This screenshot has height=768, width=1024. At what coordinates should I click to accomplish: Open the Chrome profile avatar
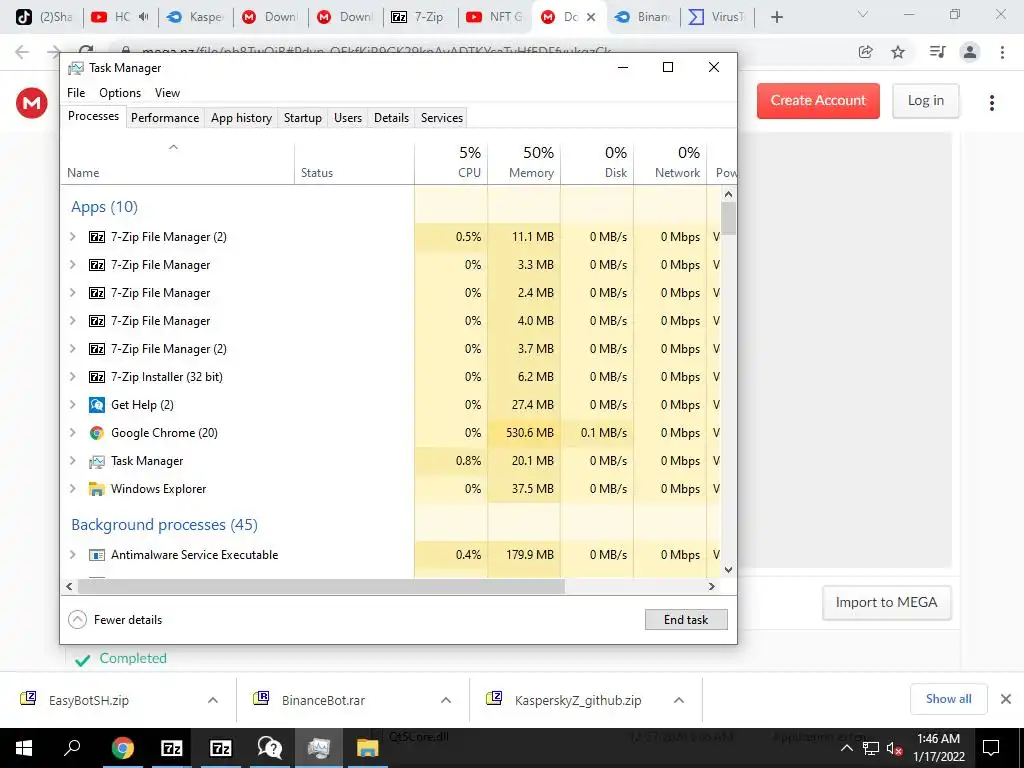970,52
